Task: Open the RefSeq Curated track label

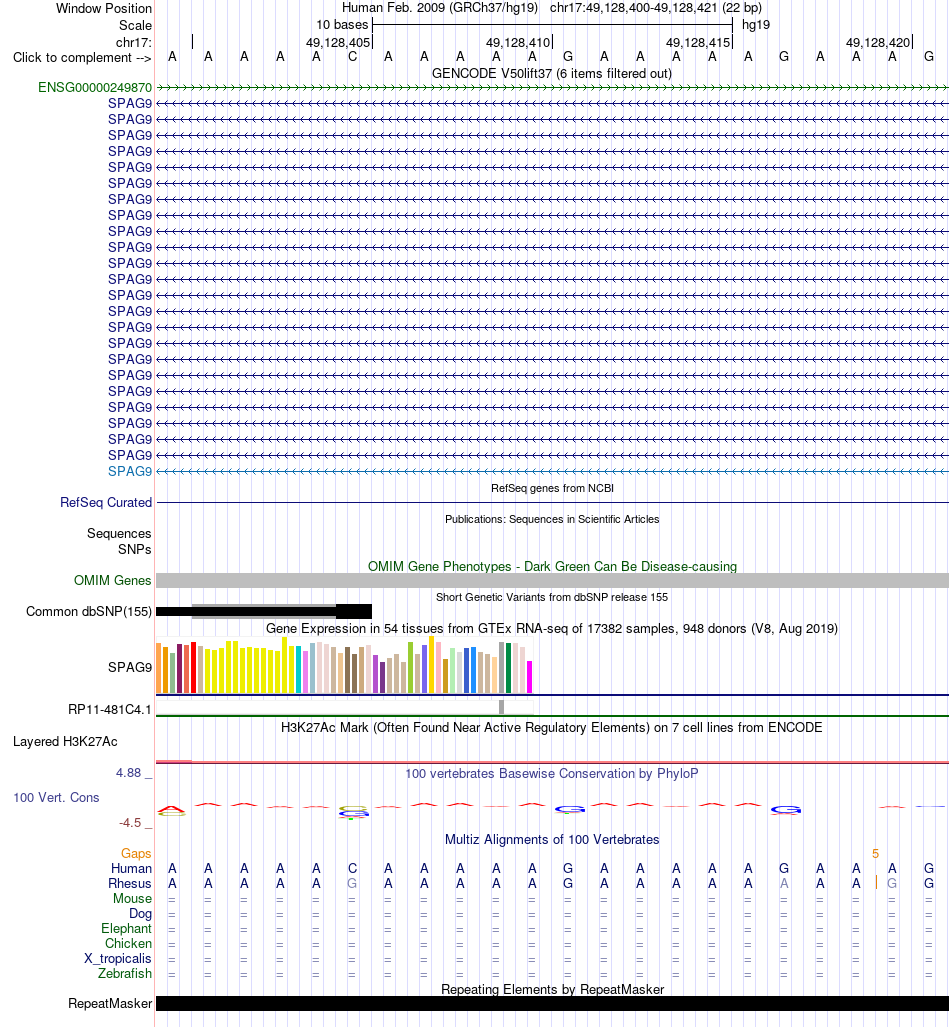Action: (x=106, y=502)
